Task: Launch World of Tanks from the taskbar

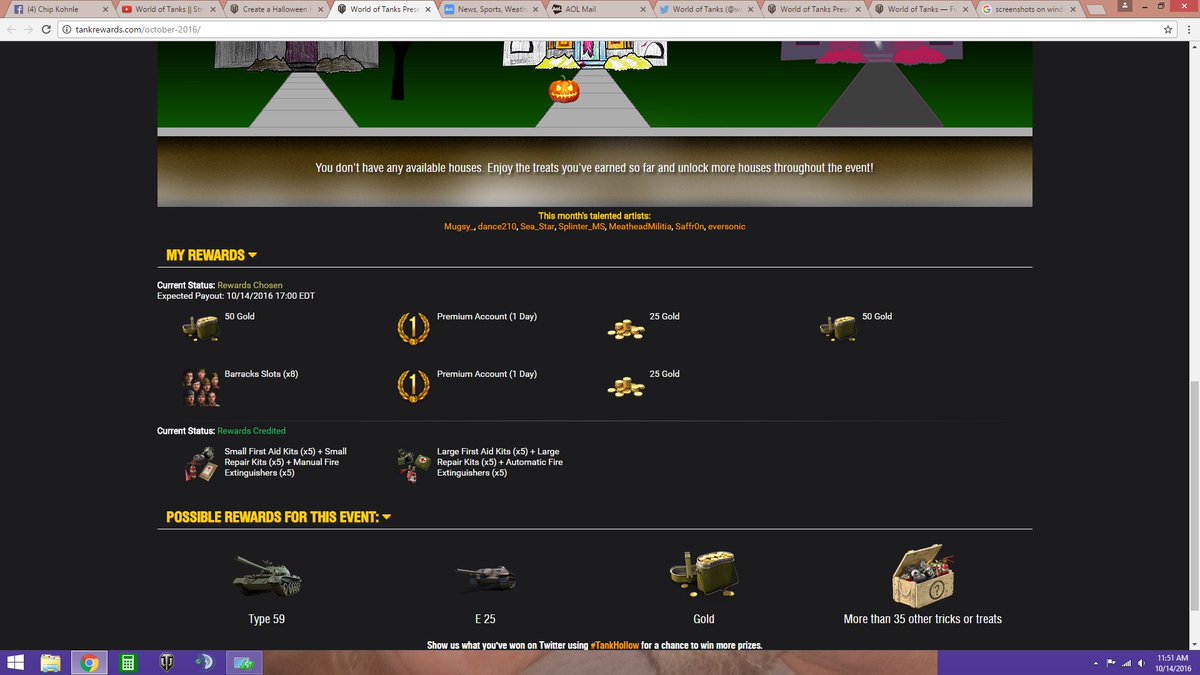Action: (x=165, y=662)
